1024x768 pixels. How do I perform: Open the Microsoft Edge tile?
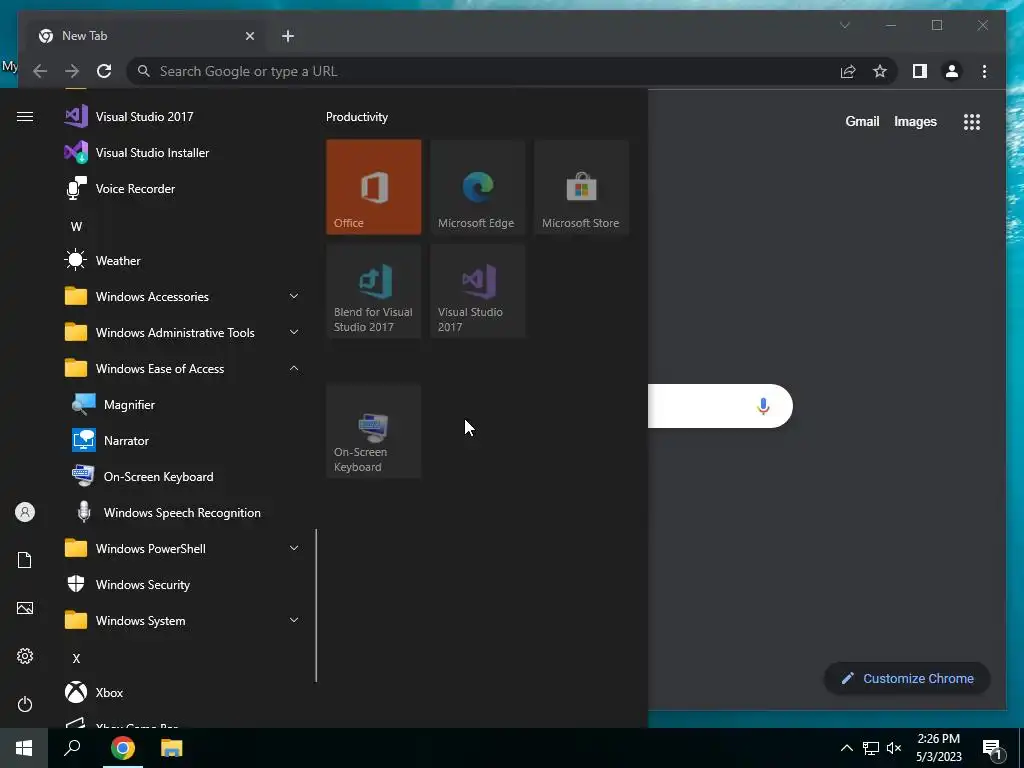tap(477, 187)
